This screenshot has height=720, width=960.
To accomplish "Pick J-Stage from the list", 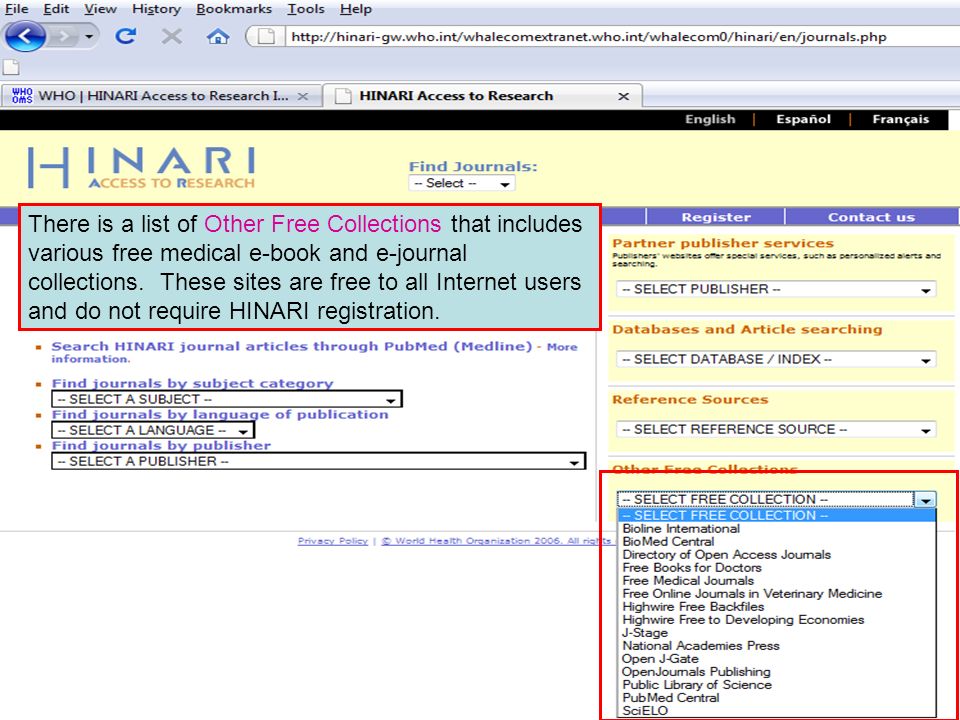I will (776, 632).
